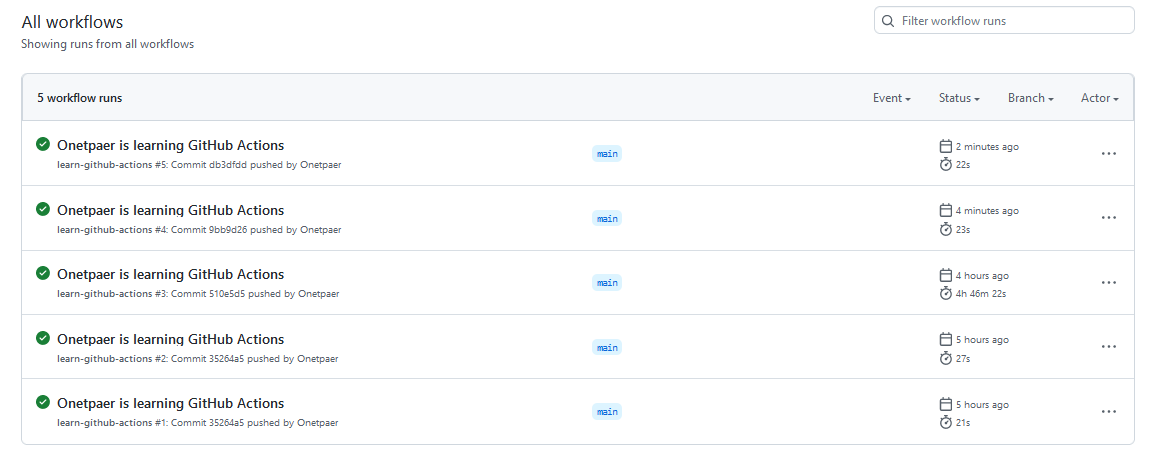
Task: Click main branch label on run #1
Action: tap(607, 411)
